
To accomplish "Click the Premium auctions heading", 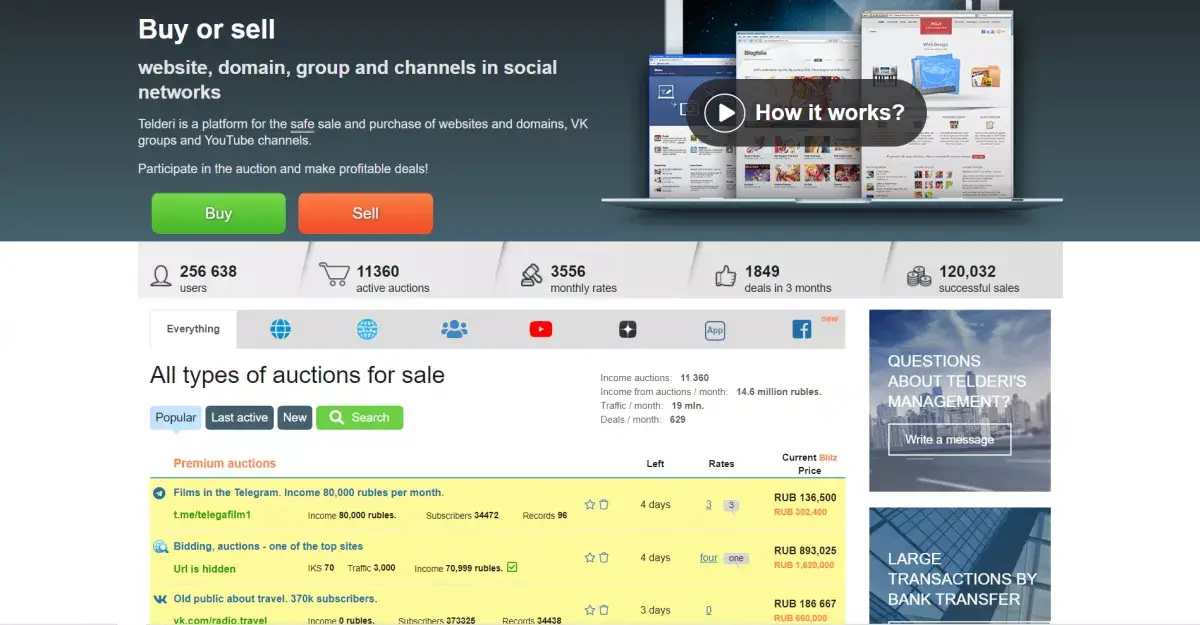I will [224, 463].
